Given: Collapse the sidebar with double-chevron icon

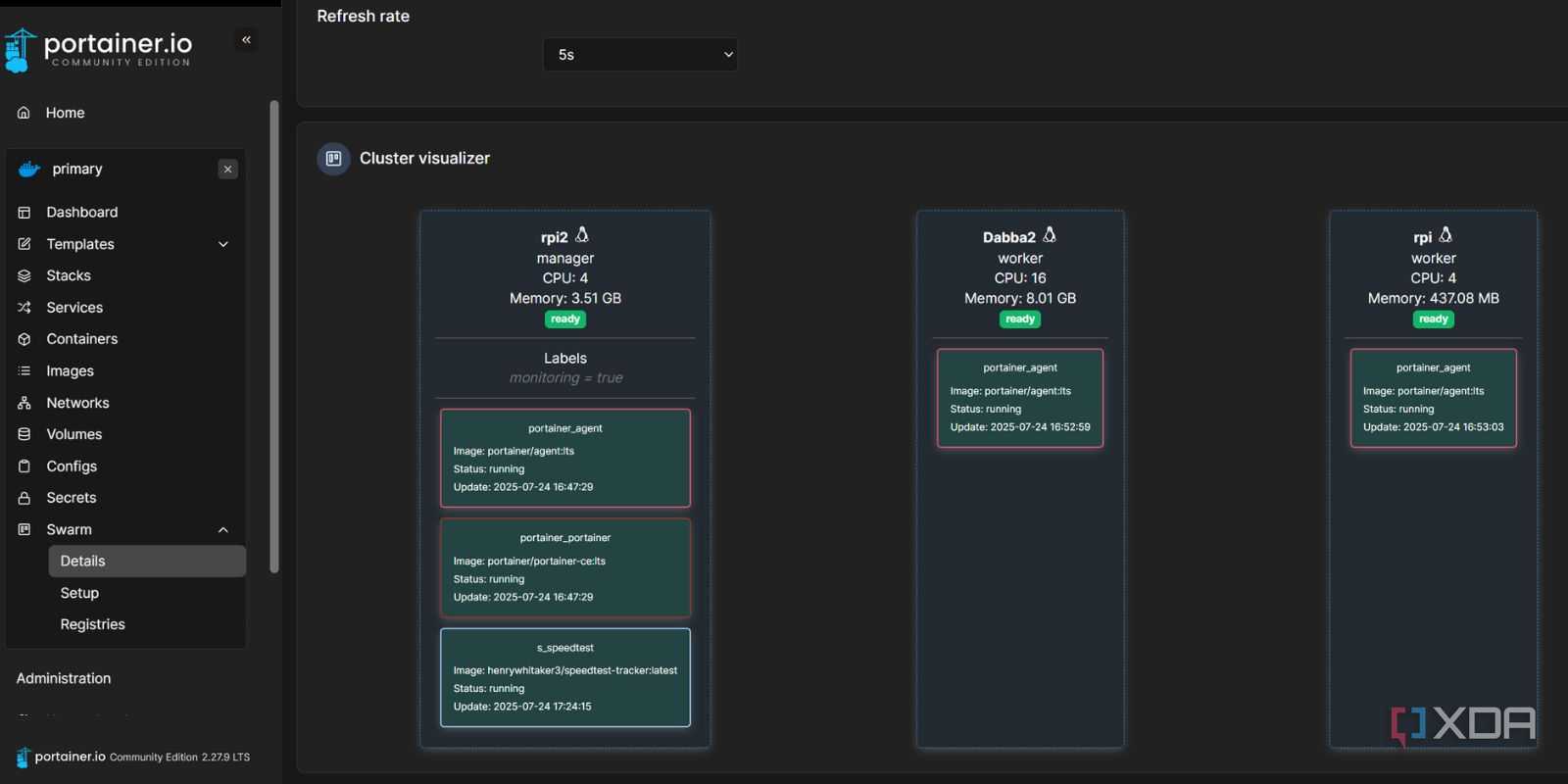Looking at the screenshot, I should (246, 40).
